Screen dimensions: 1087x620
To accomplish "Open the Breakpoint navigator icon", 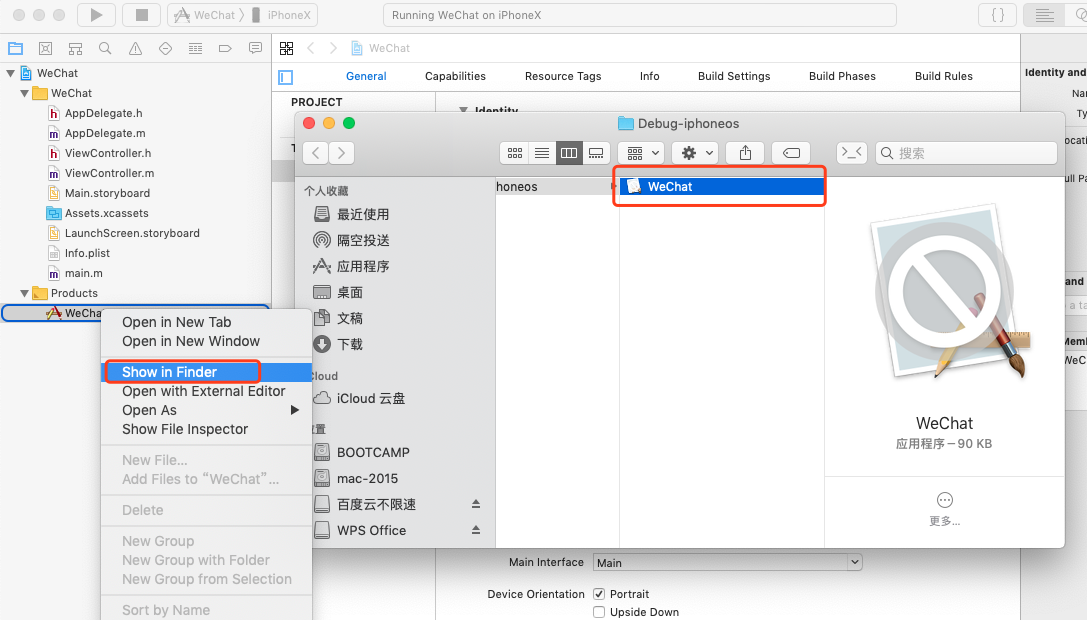I will [225, 48].
